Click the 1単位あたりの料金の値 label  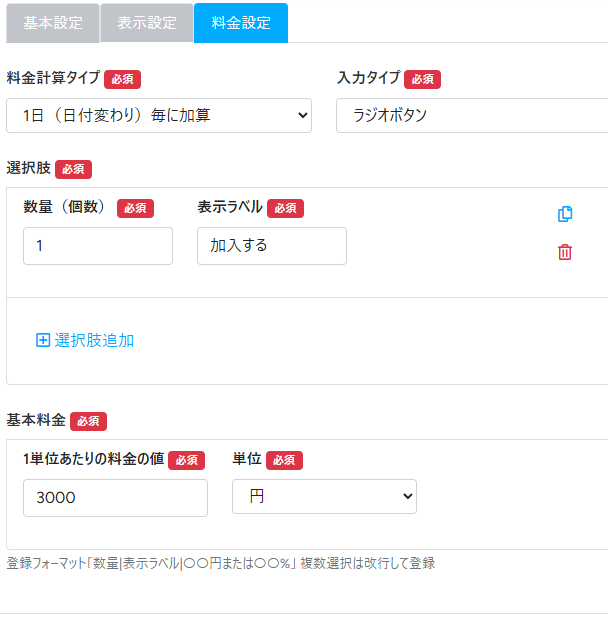coord(92,459)
